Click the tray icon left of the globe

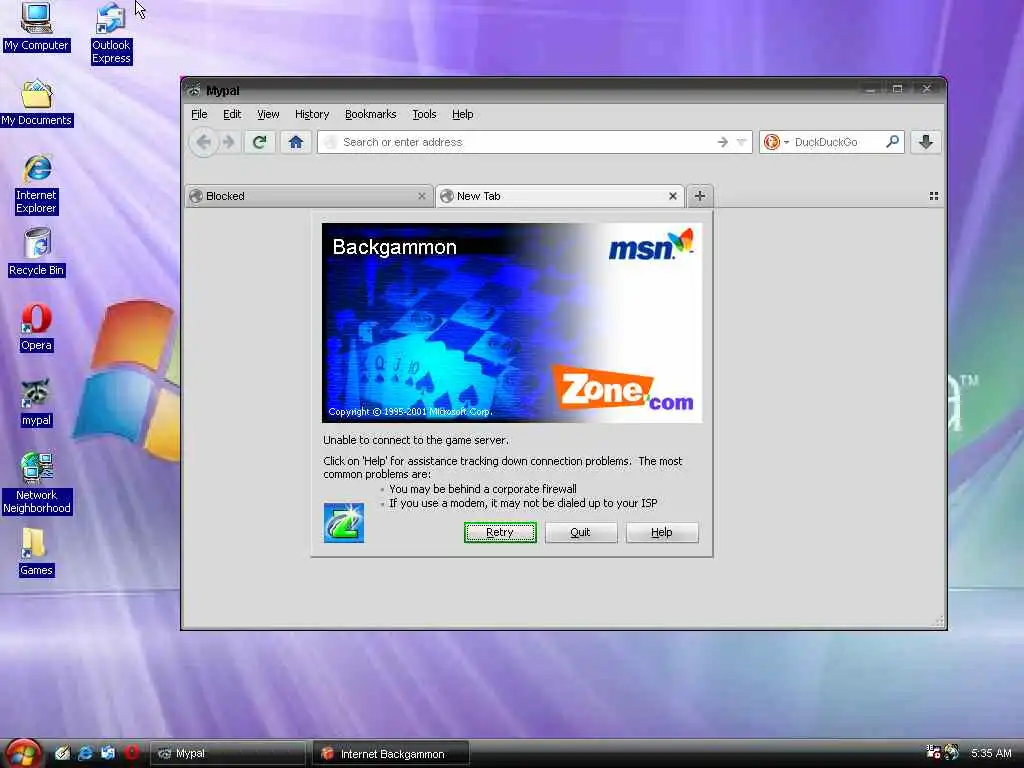click(x=933, y=752)
